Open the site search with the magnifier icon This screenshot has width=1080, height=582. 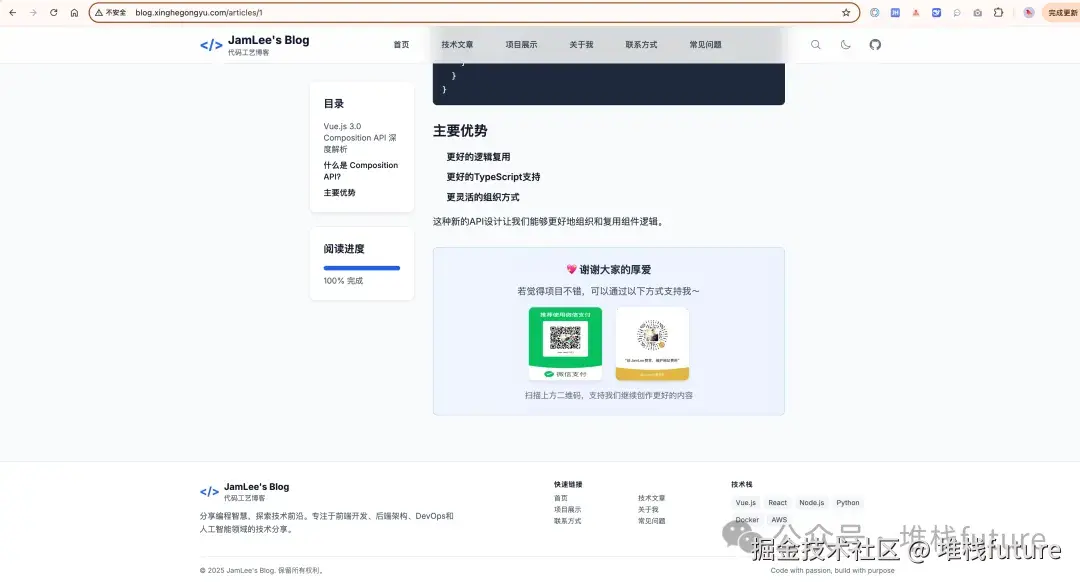(x=816, y=44)
